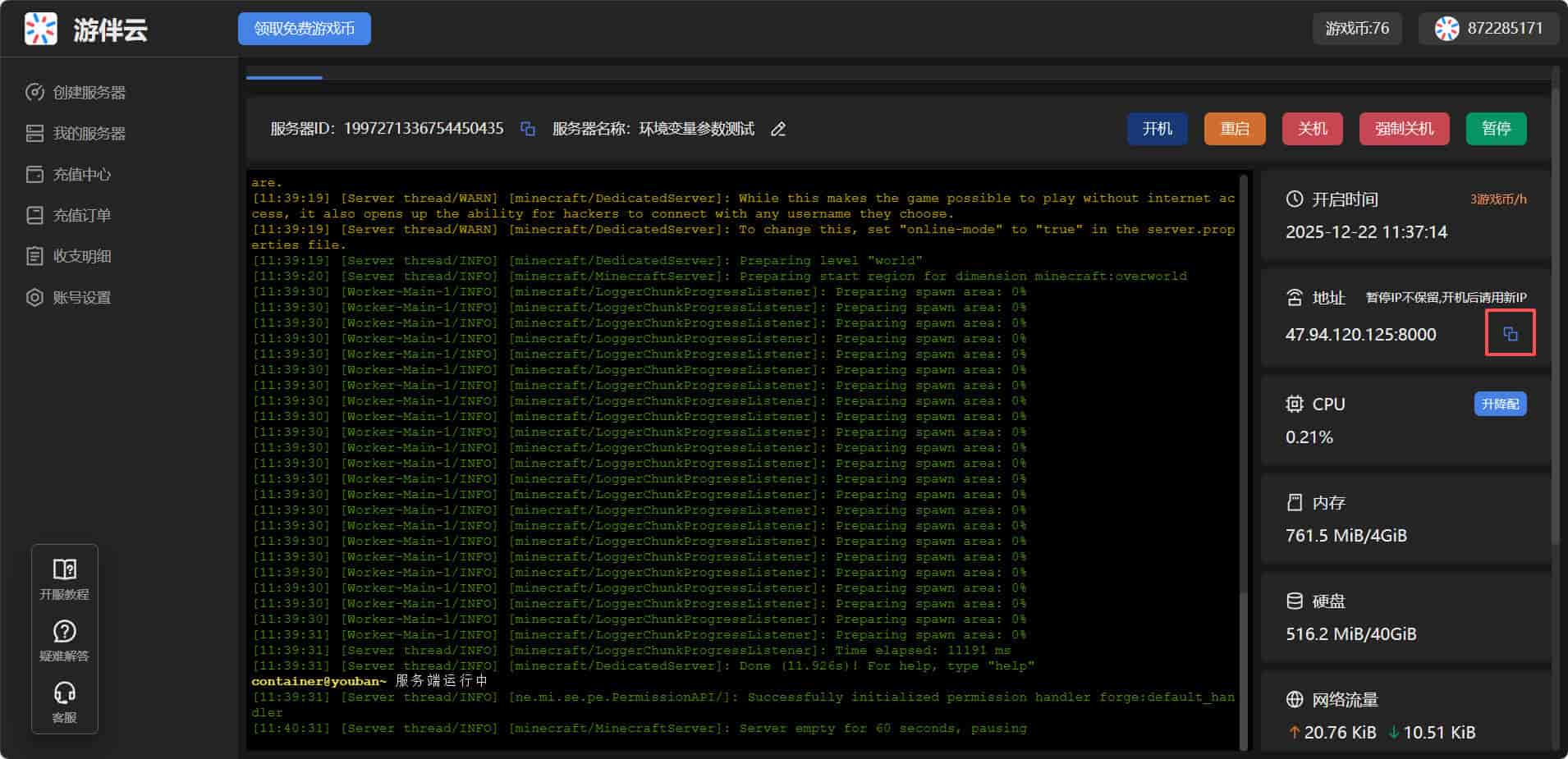
Task: Open 创建服务器 in the sidebar
Action: (x=89, y=93)
